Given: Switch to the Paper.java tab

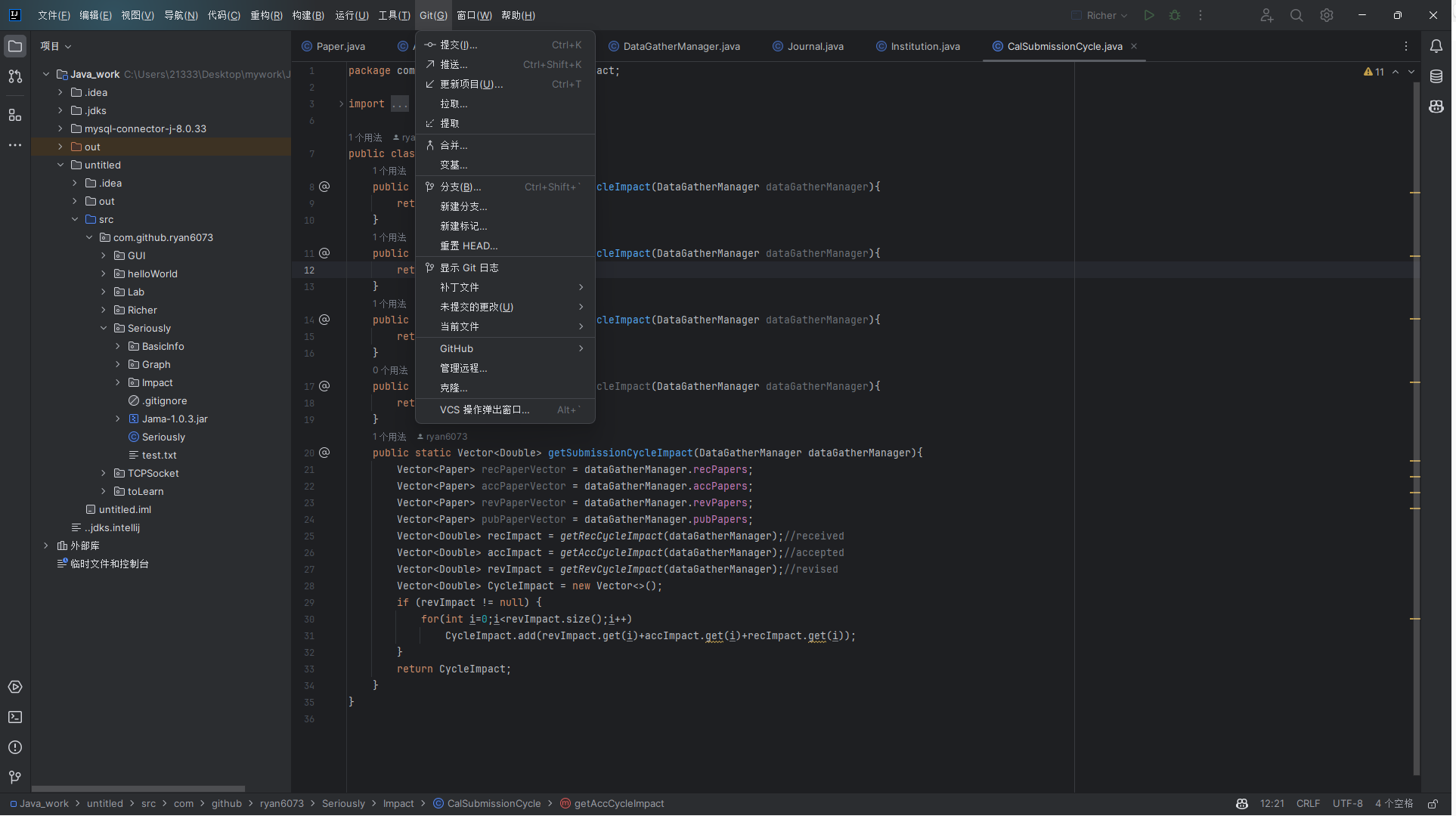Looking at the screenshot, I should point(333,46).
